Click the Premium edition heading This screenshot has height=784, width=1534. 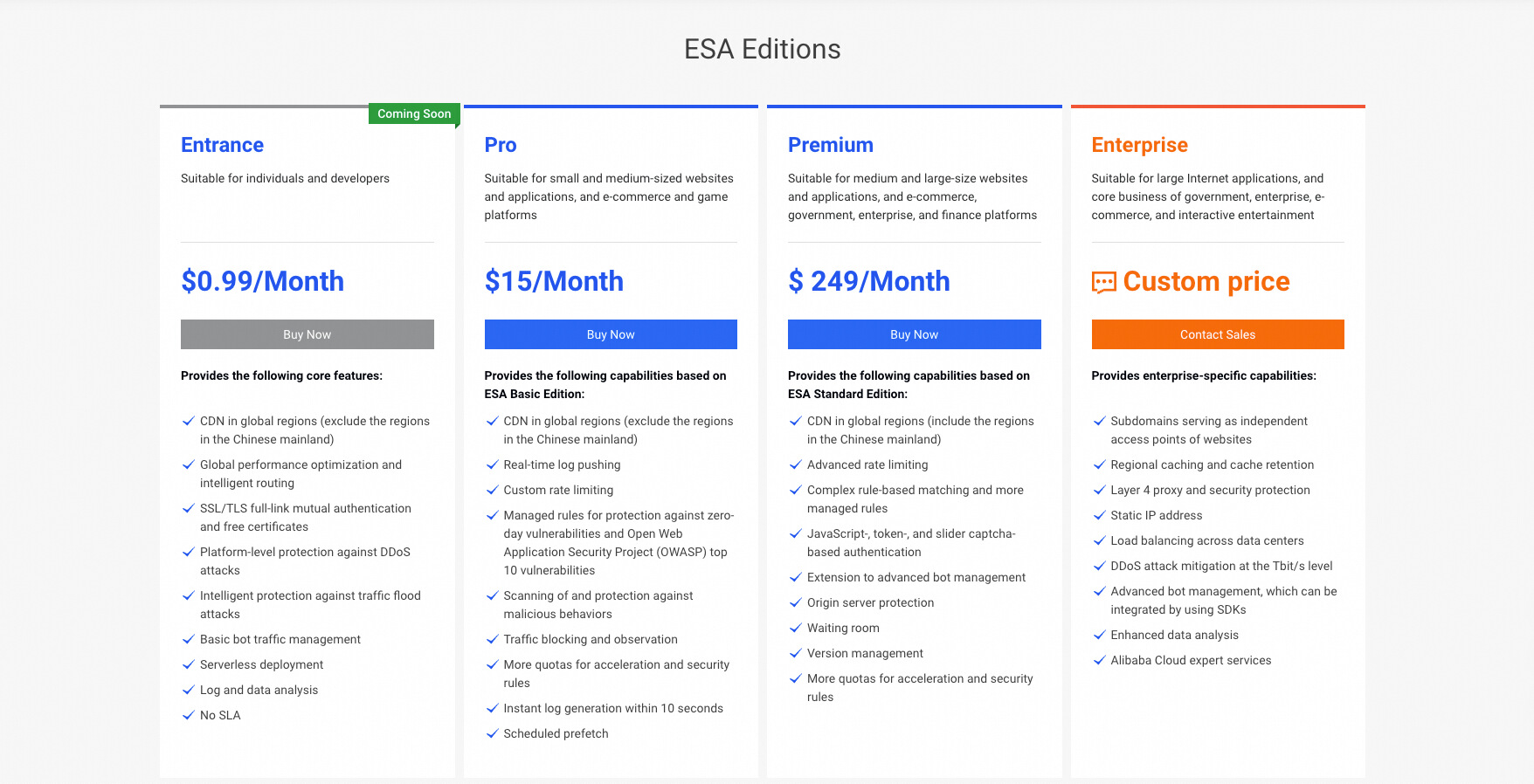[x=830, y=145]
